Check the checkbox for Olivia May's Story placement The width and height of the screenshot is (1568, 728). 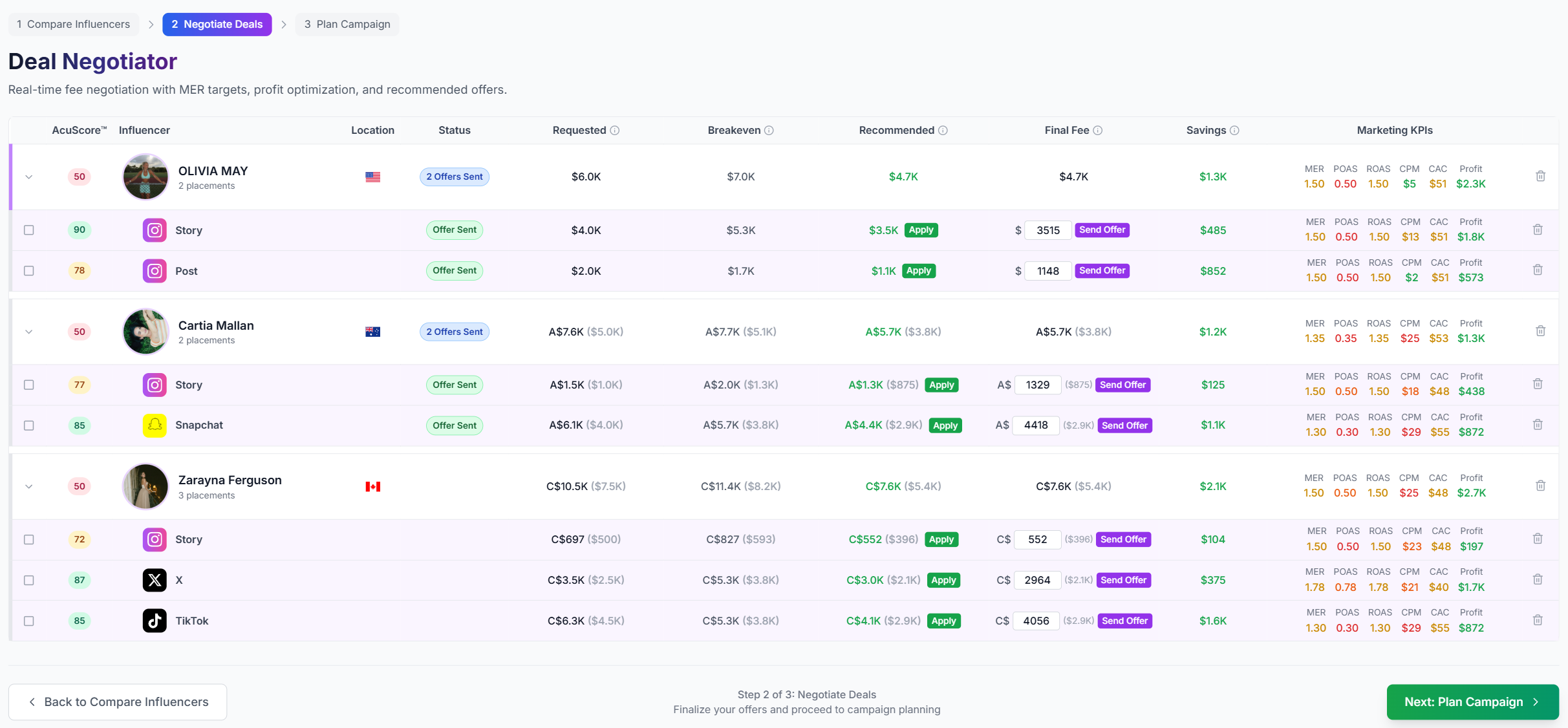[x=28, y=230]
